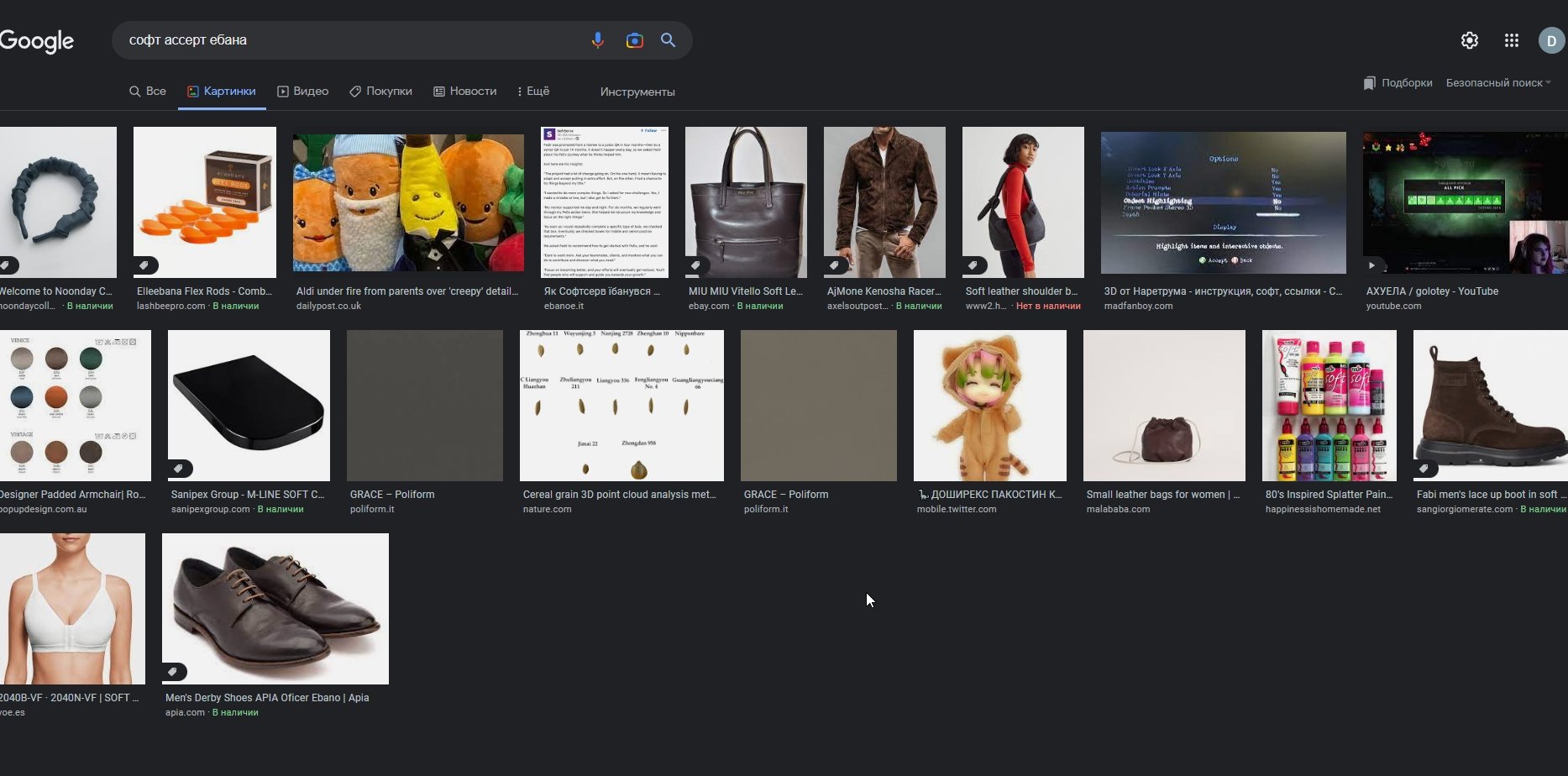Expand the Ещё more options menu

[x=533, y=91]
